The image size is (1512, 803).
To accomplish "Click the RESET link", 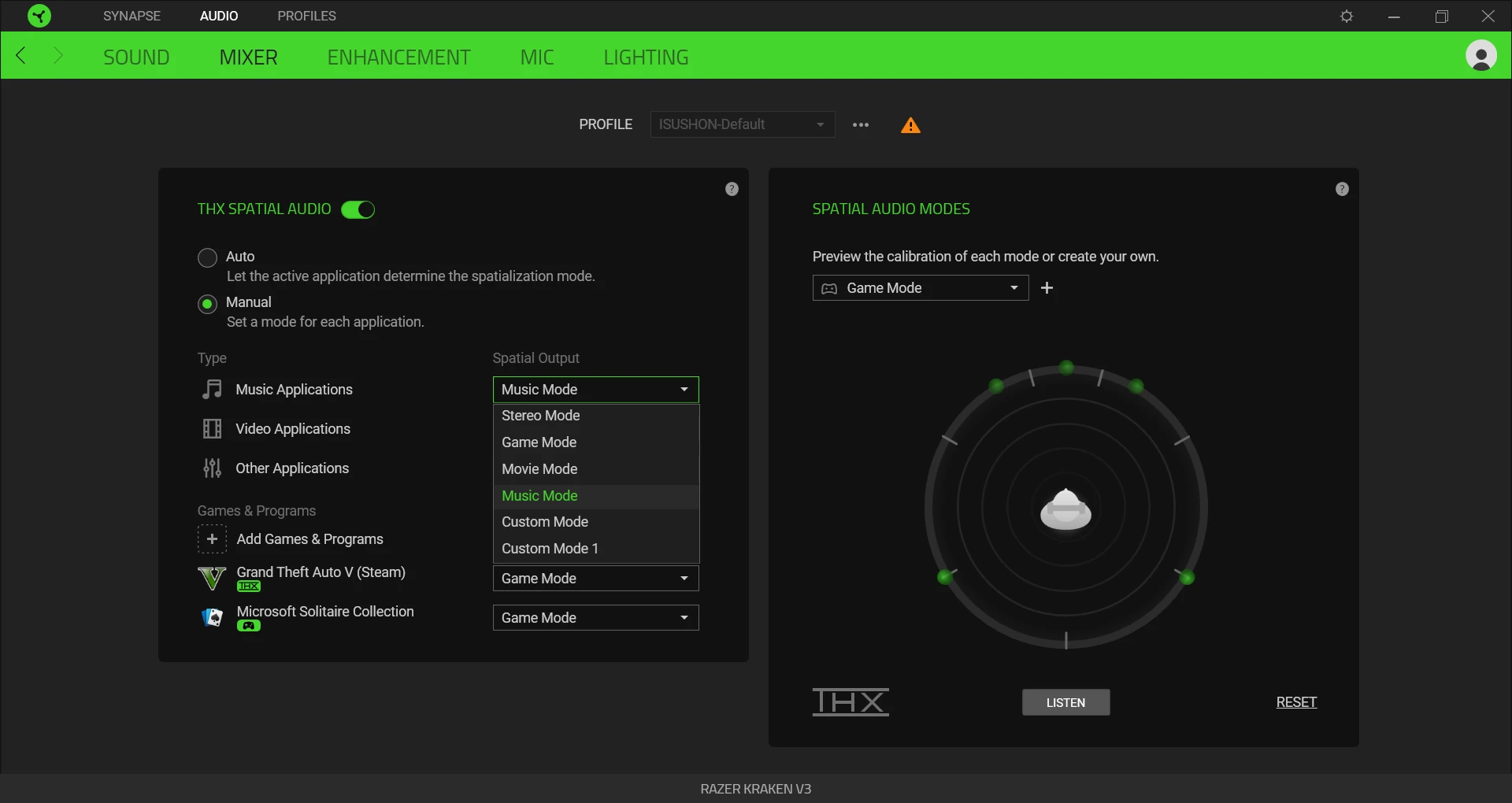I will [x=1296, y=702].
